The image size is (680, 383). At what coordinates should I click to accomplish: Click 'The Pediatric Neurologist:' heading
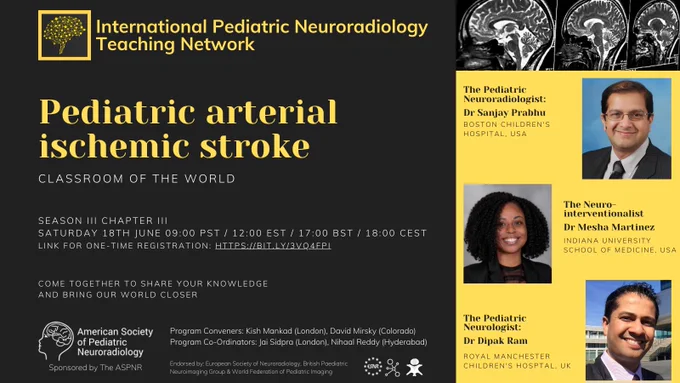coord(494,323)
